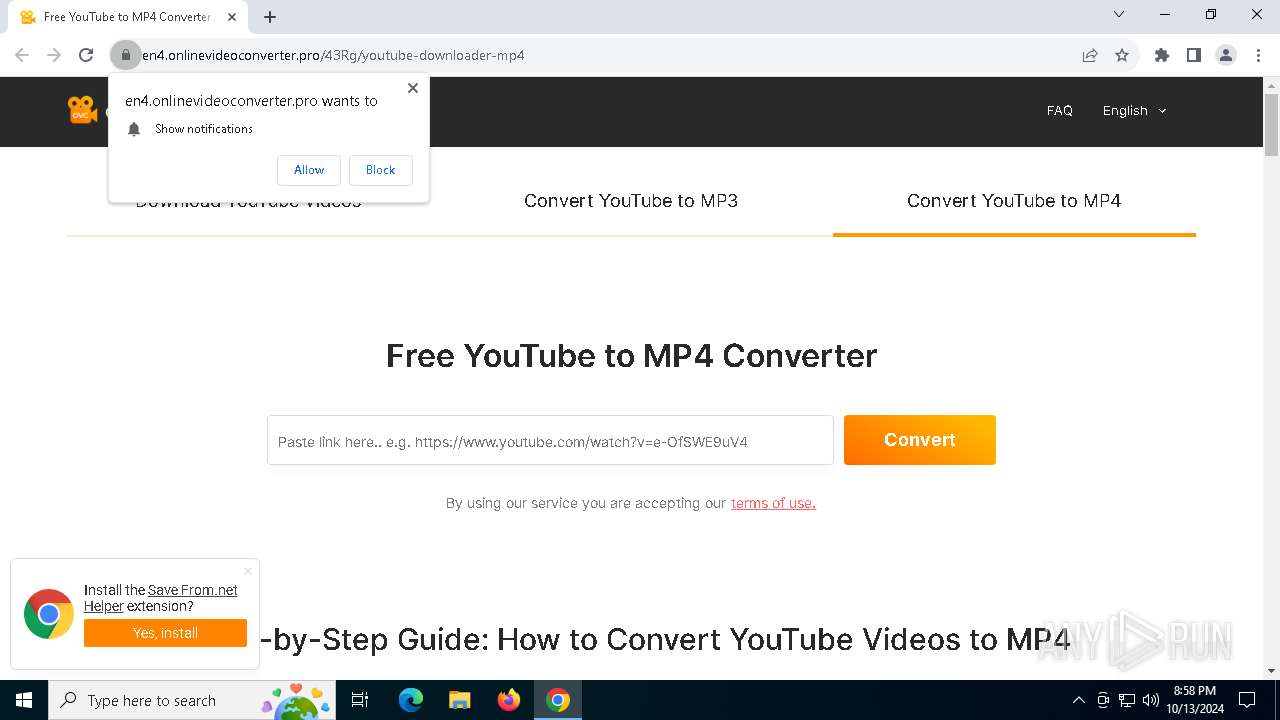The width and height of the screenshot is (1280, 720).
Task: Open Task View on the taskbar
Action: pyautogui.click(x=360, y=700)
